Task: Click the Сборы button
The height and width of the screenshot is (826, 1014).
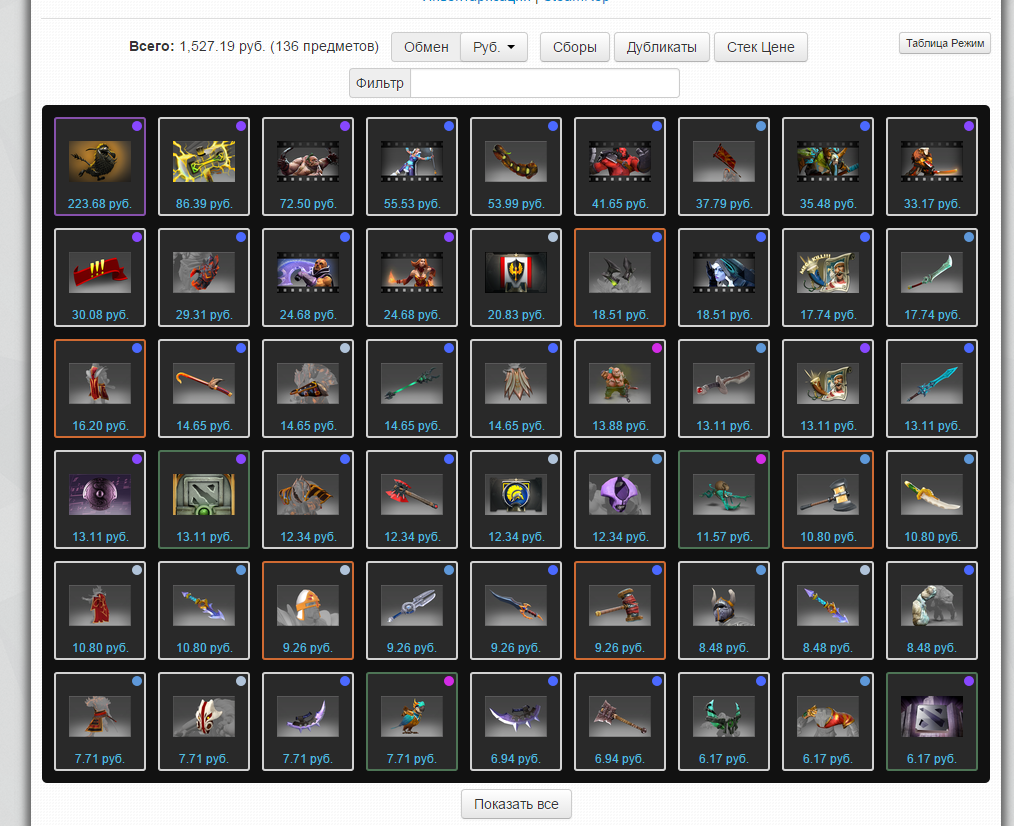Action: coord(574,47)
